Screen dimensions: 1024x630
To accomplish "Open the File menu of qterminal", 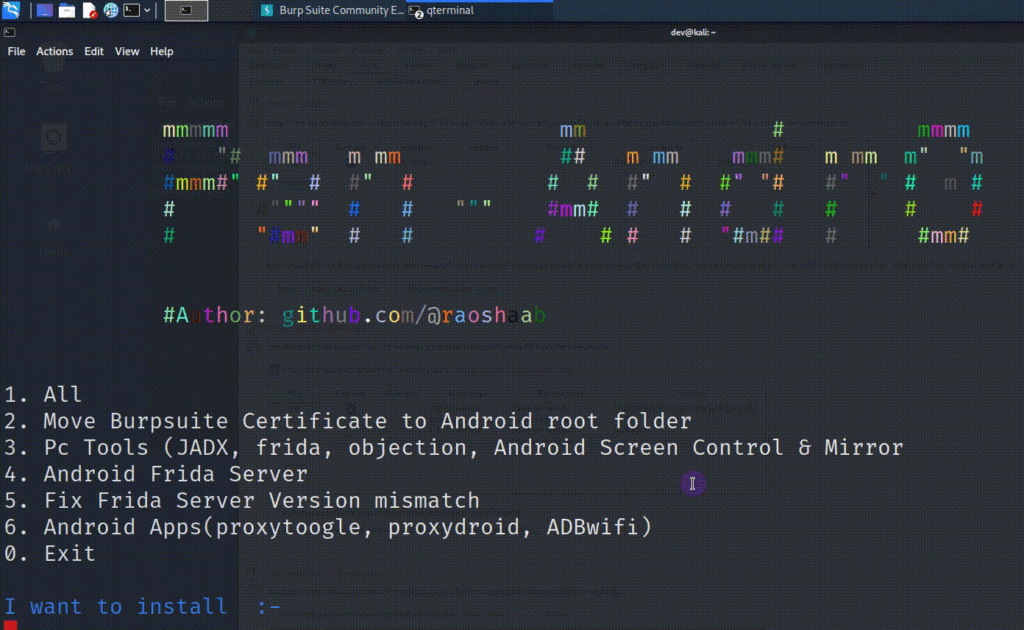I will point(15,51).
